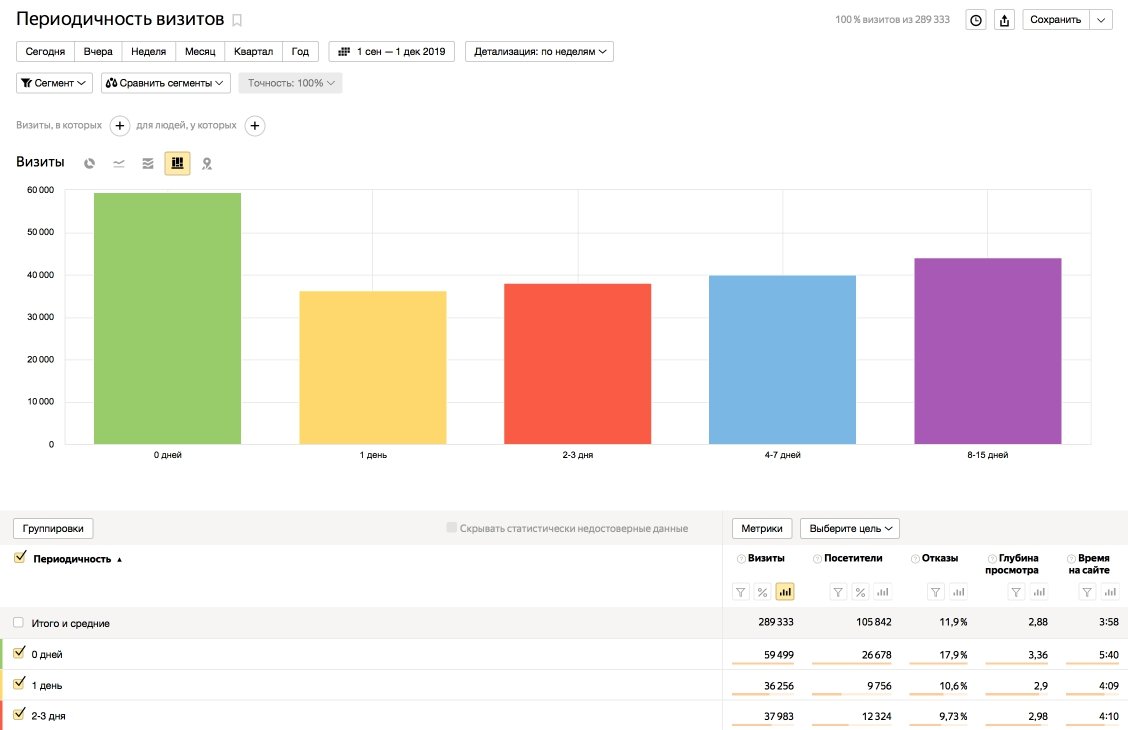Open the map chart view icon
The width and height of the screenshot is (1128, 730).
(x=207, y=163)
